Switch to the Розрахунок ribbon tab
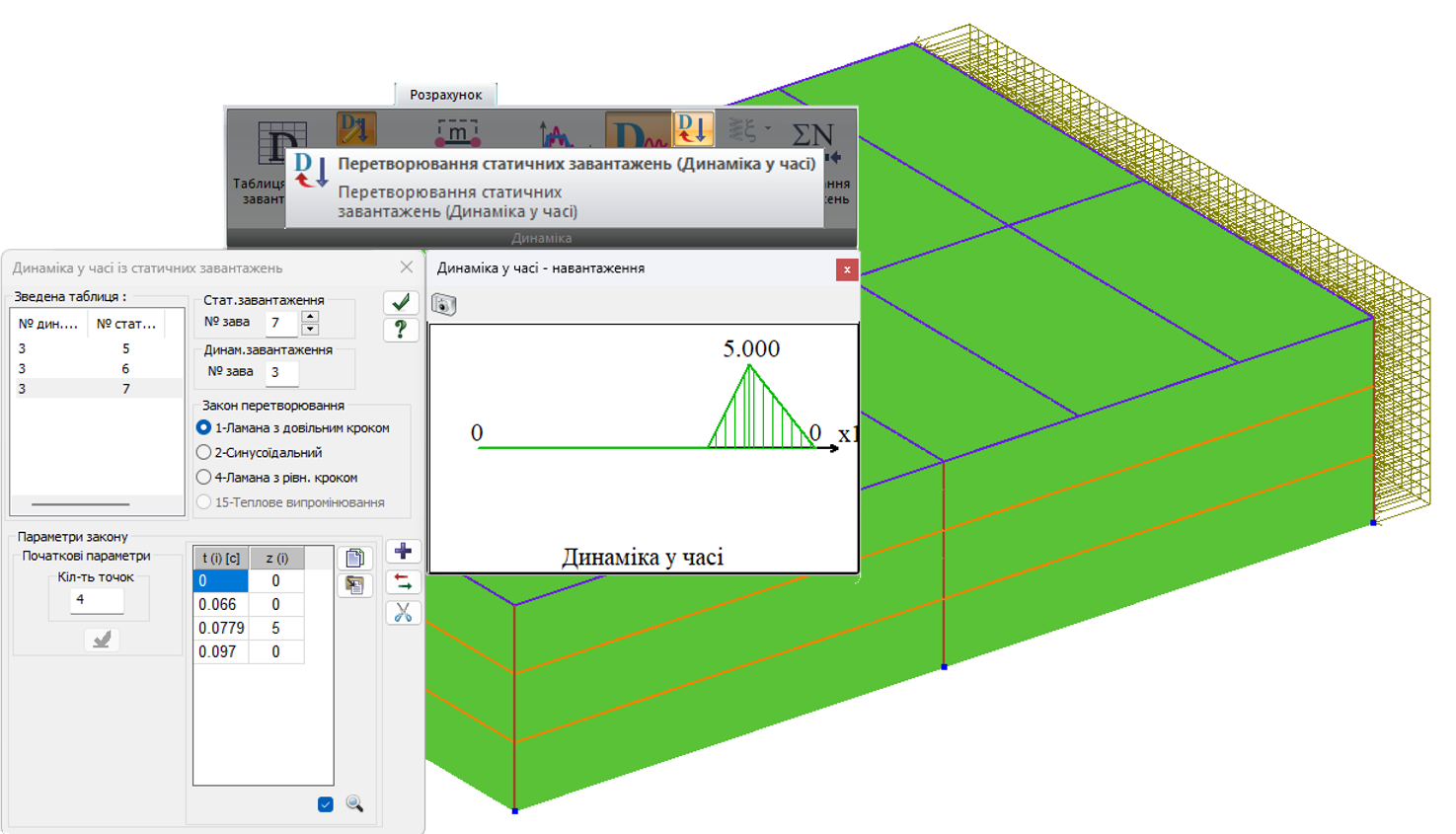Screen dimensions: 1456x834 (x=445, y=95)
